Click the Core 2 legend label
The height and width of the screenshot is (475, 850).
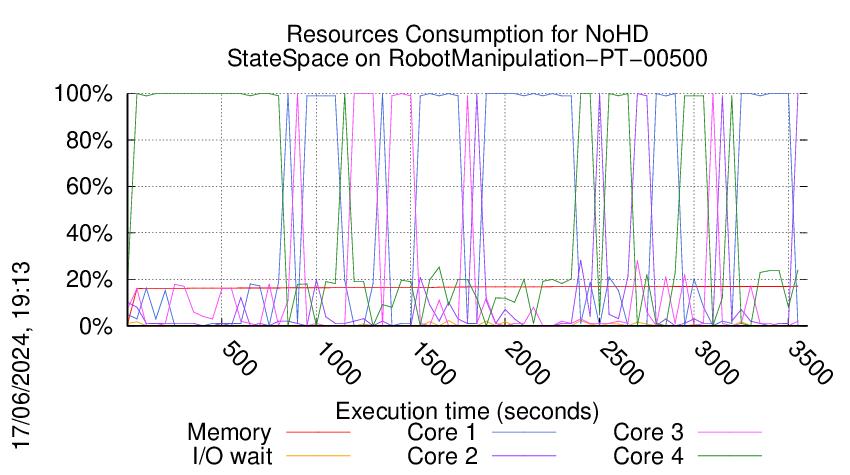[442, 456]
